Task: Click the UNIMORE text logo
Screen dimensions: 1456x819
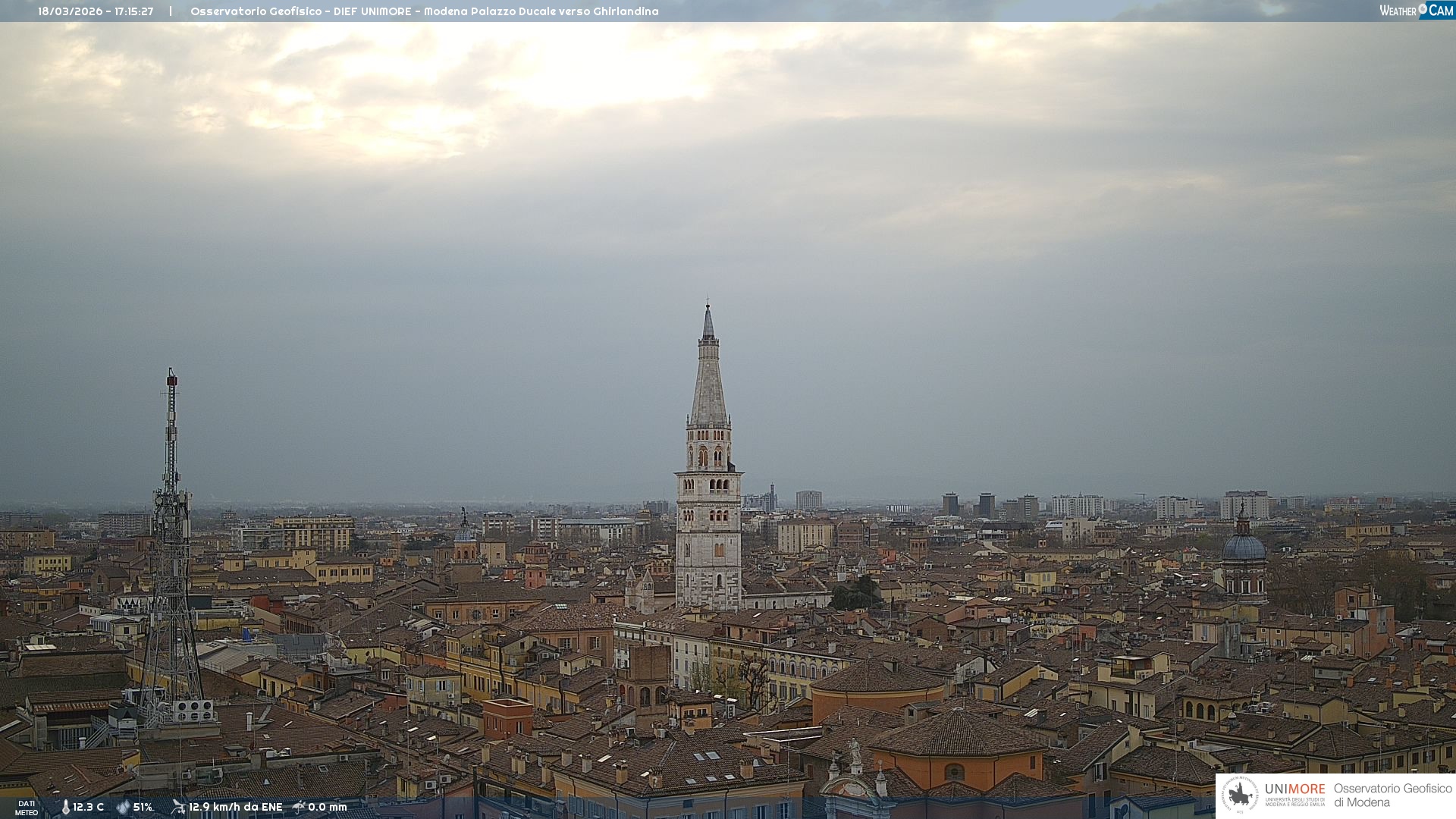Action: tap(1294, 789)
